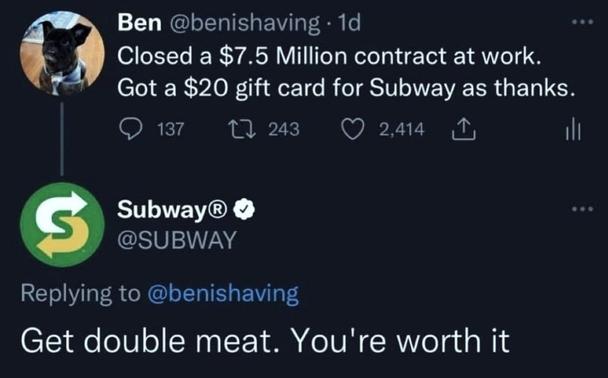Click Subway's verified checkmark badge
This screenshot has width=608, height=378.
(x=244, y=209)
